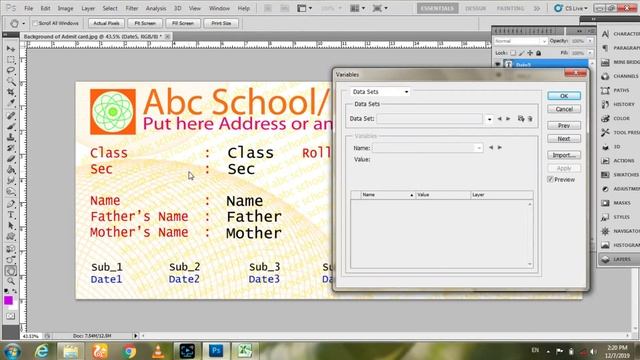Open the Paths panel icon
The image size is (640, 360).
(x=605, y=90)
